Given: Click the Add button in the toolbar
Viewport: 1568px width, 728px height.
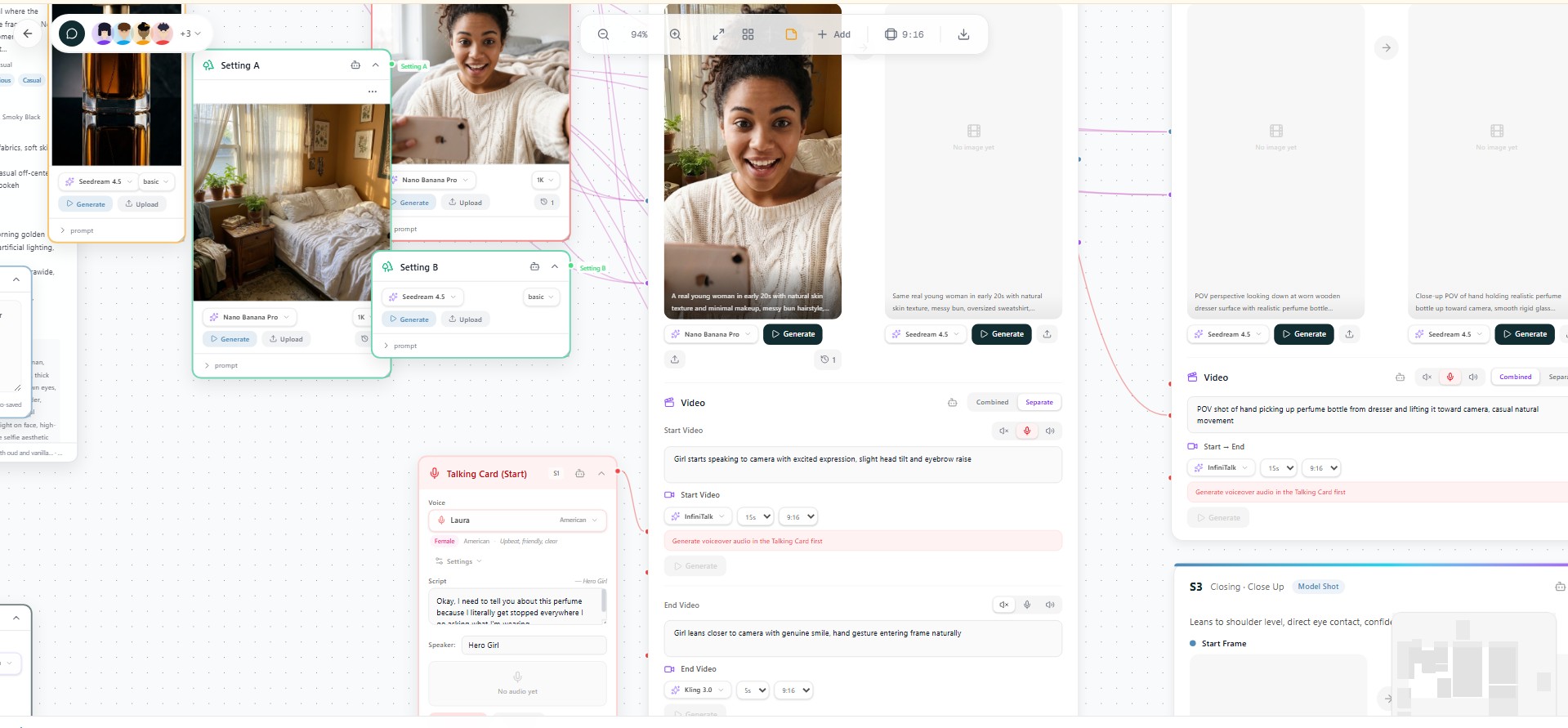Looking at the screenshot, I should pos(834,34).
